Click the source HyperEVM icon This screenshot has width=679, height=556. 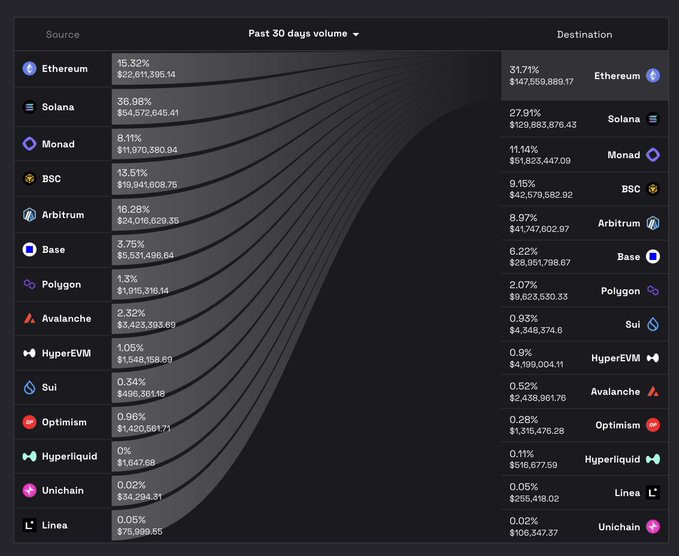pos(29,353)
